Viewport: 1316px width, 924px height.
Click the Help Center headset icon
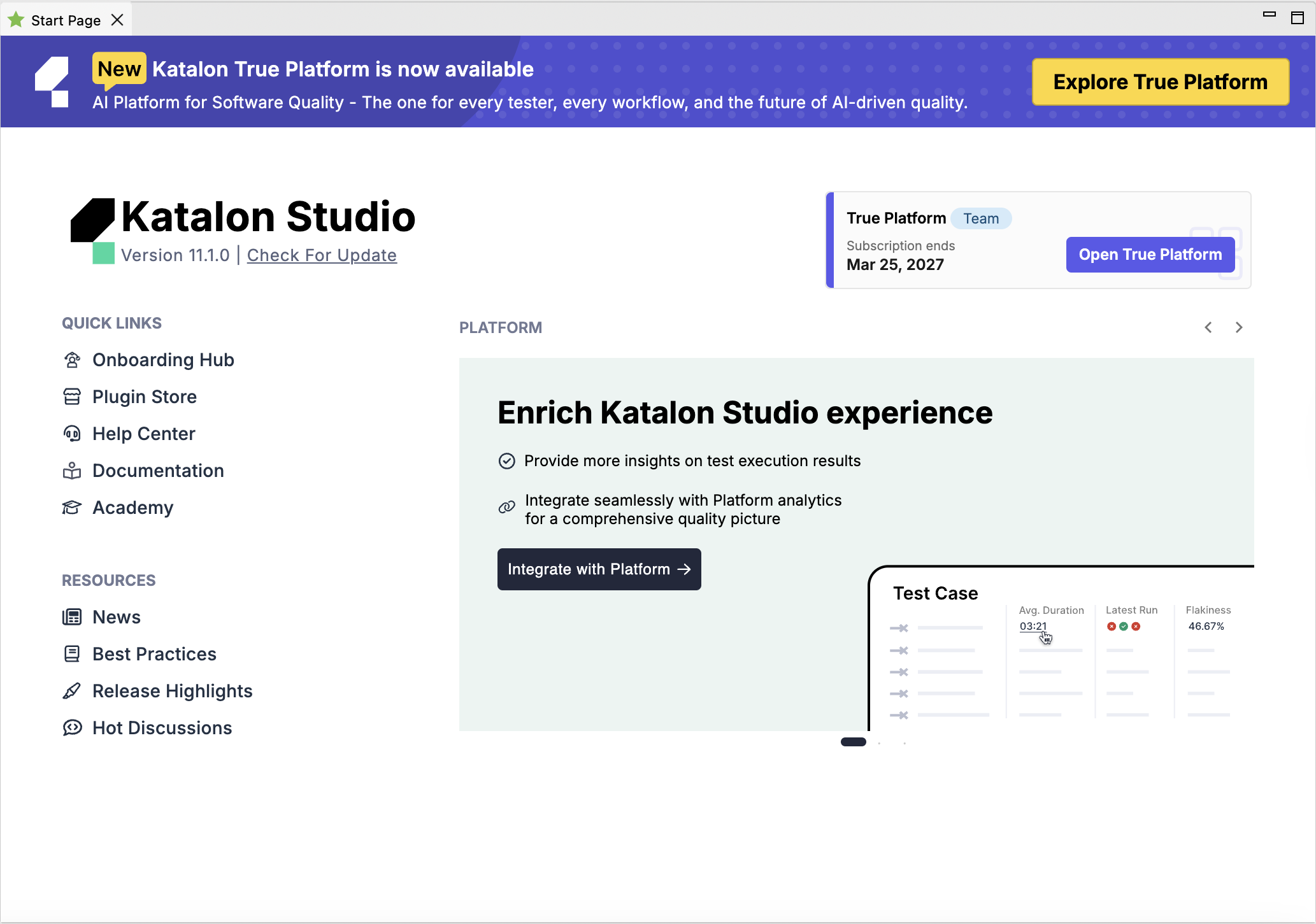72,434
